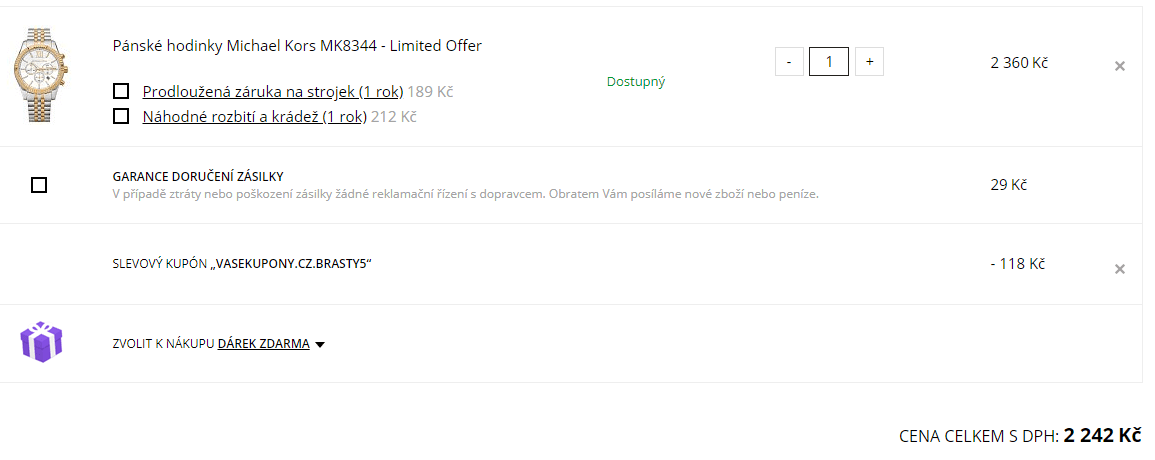Remove the VASEKUPONY.CZ.BRASTY5 discount coupon
Image resolution: width=1155 pixels, height=460 pixels.
1120,269
